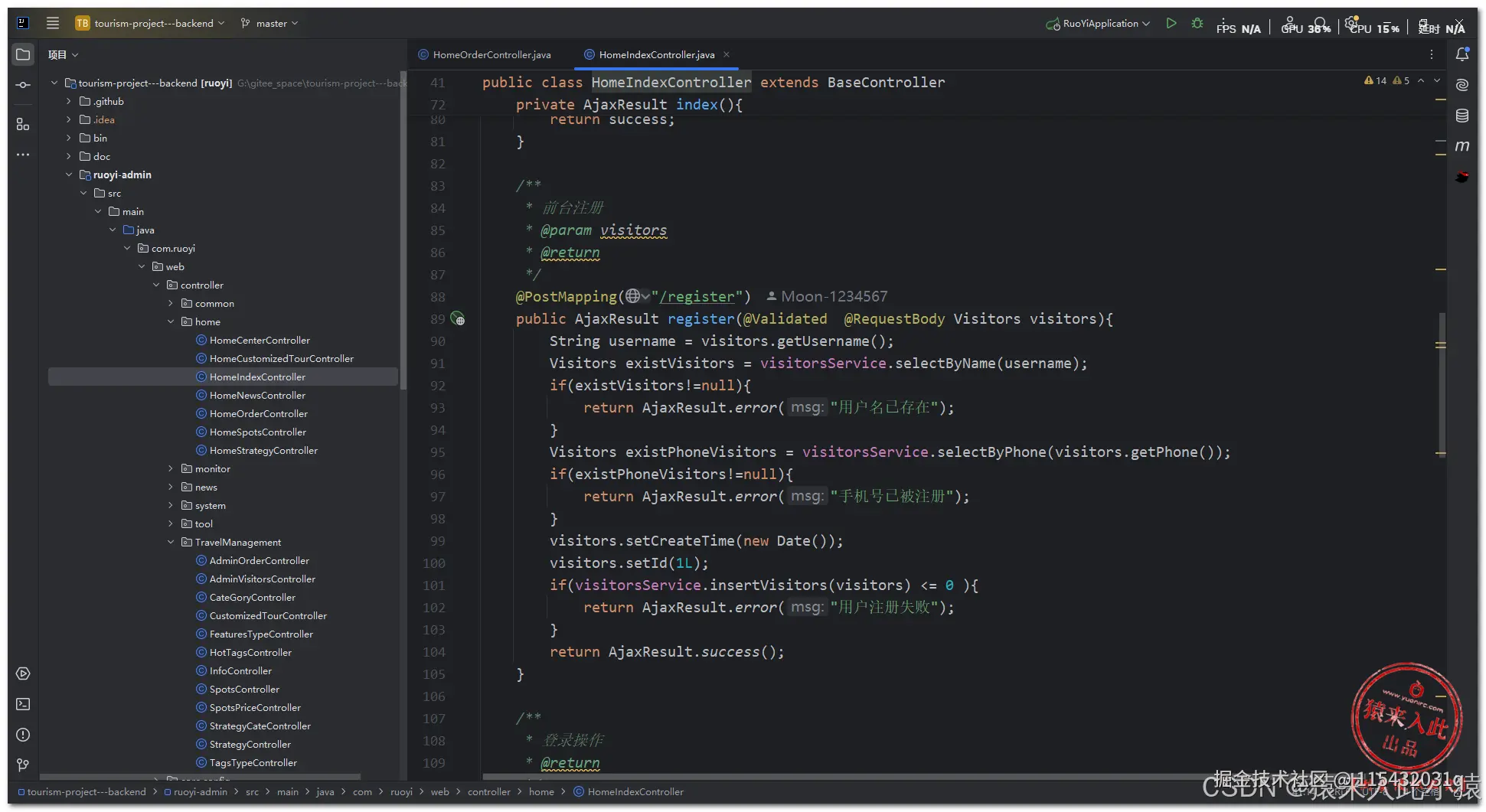The height and width of the screenshot is (812, 1486).
Task: Collapse the home package
Action: 171,321
